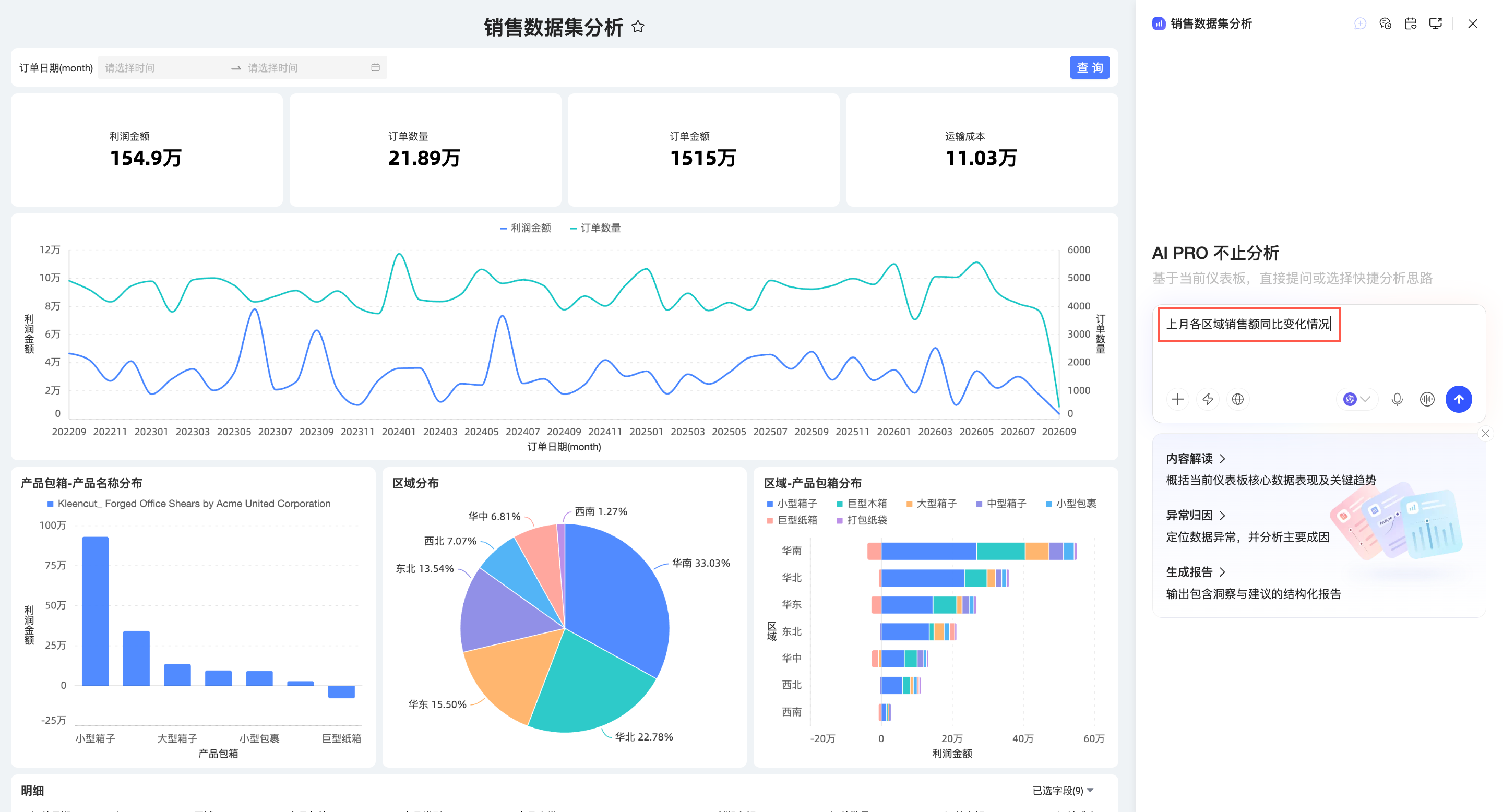
Task: Click the 订单金额 1515万 KPI card
Action: 703,150
